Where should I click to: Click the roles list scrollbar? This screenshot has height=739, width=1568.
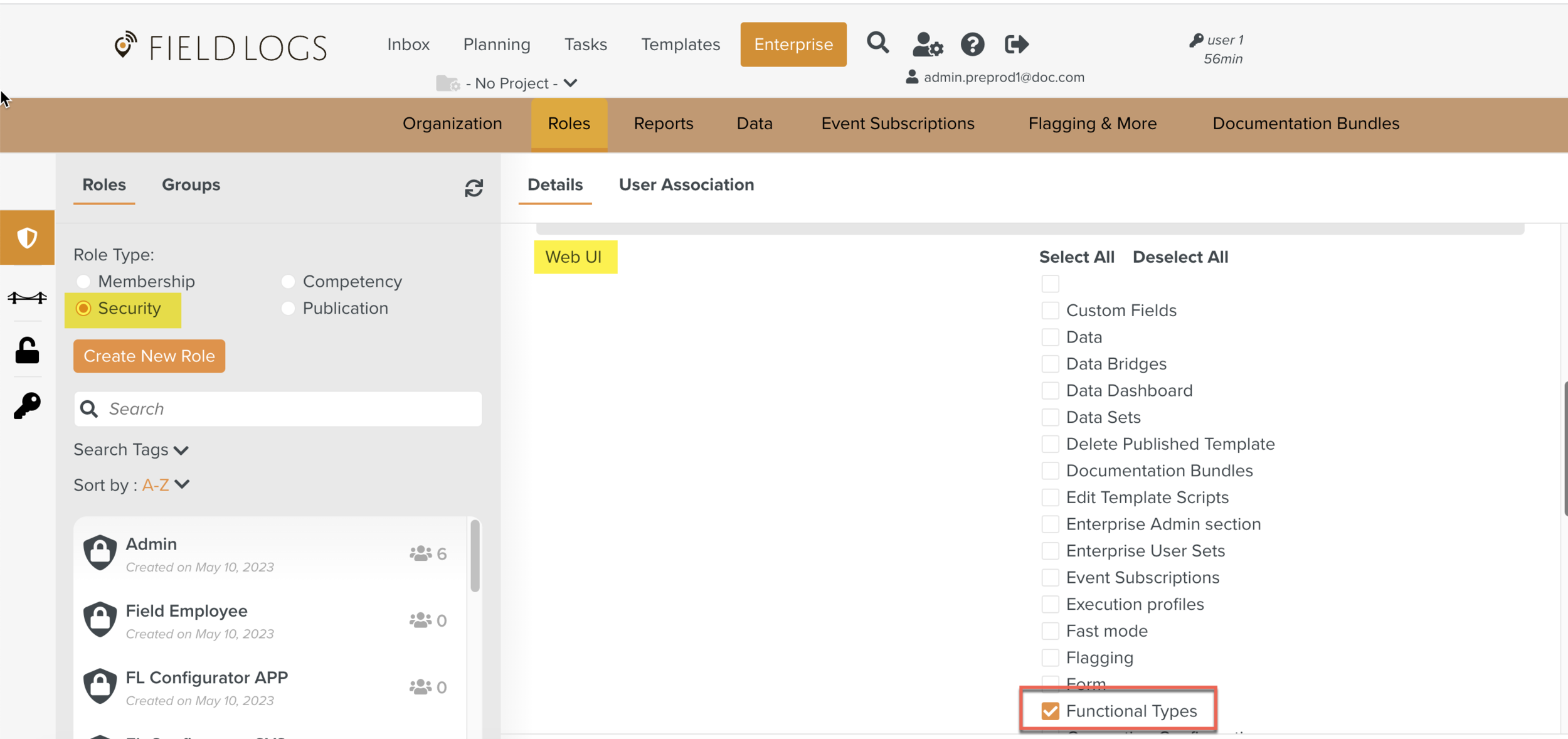[475, 555]
